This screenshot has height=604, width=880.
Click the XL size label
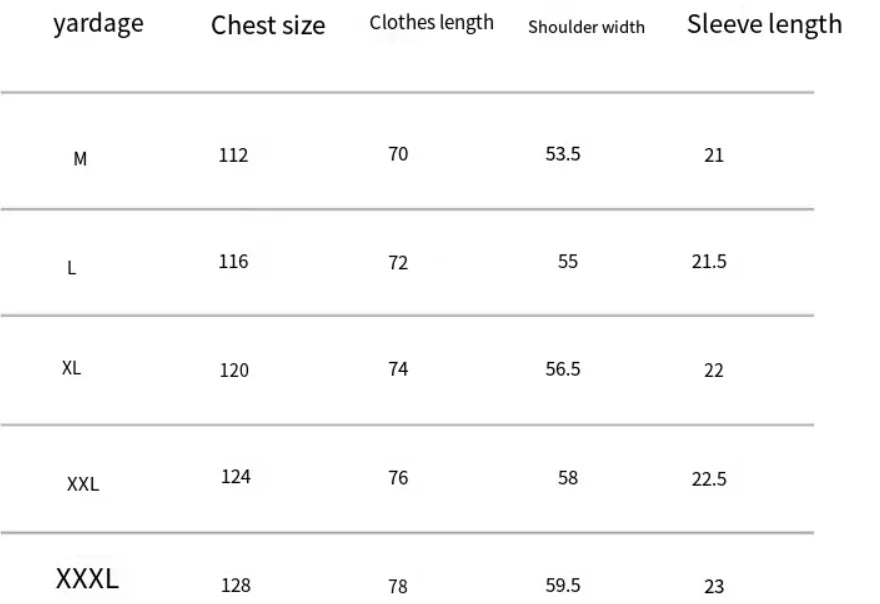coord(71,368)
